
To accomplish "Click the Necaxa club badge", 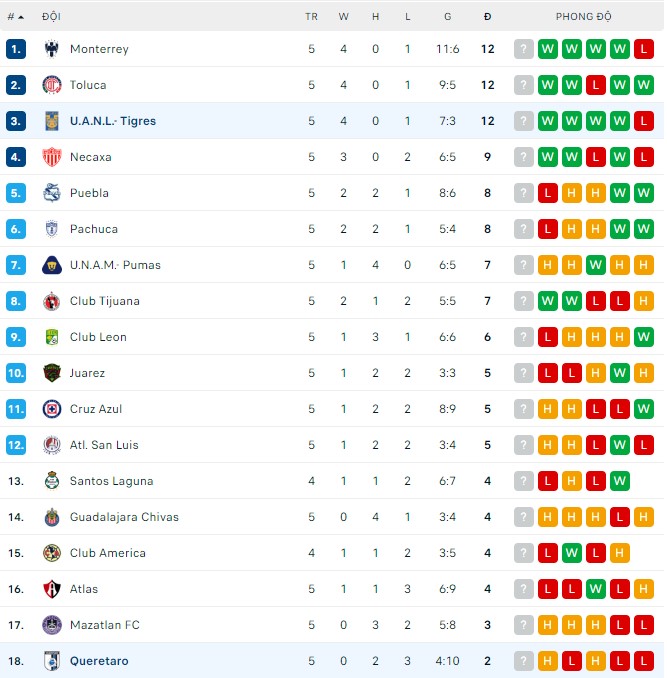I will point(52,157).
